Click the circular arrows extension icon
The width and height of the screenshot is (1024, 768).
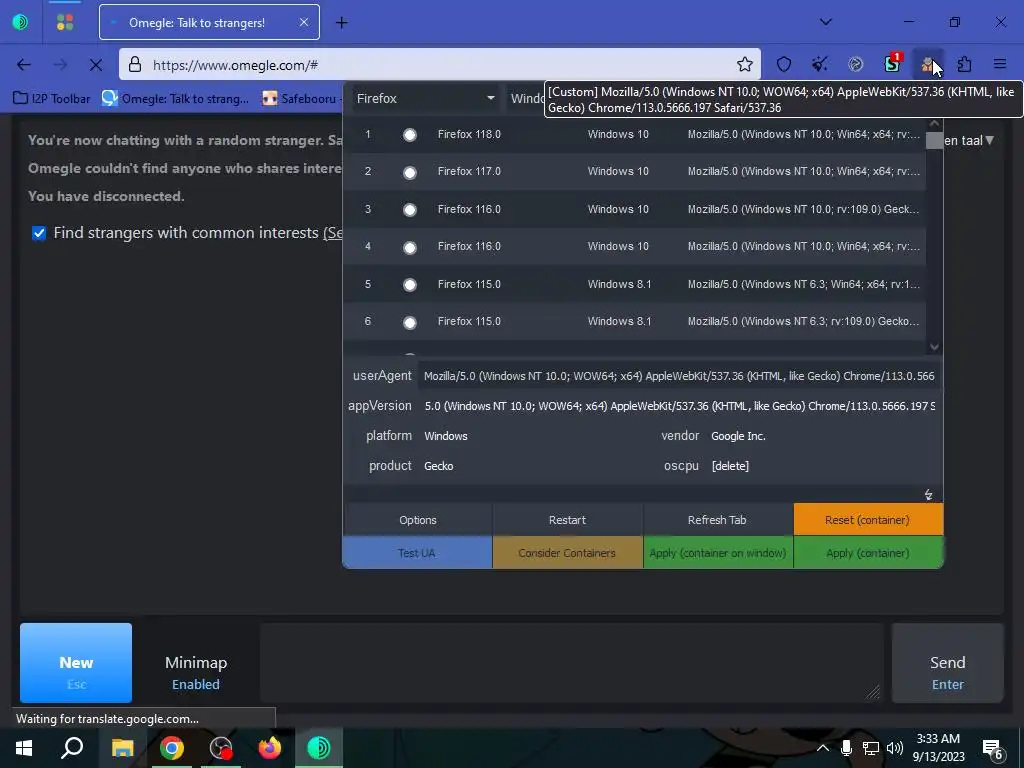(856, 64)
